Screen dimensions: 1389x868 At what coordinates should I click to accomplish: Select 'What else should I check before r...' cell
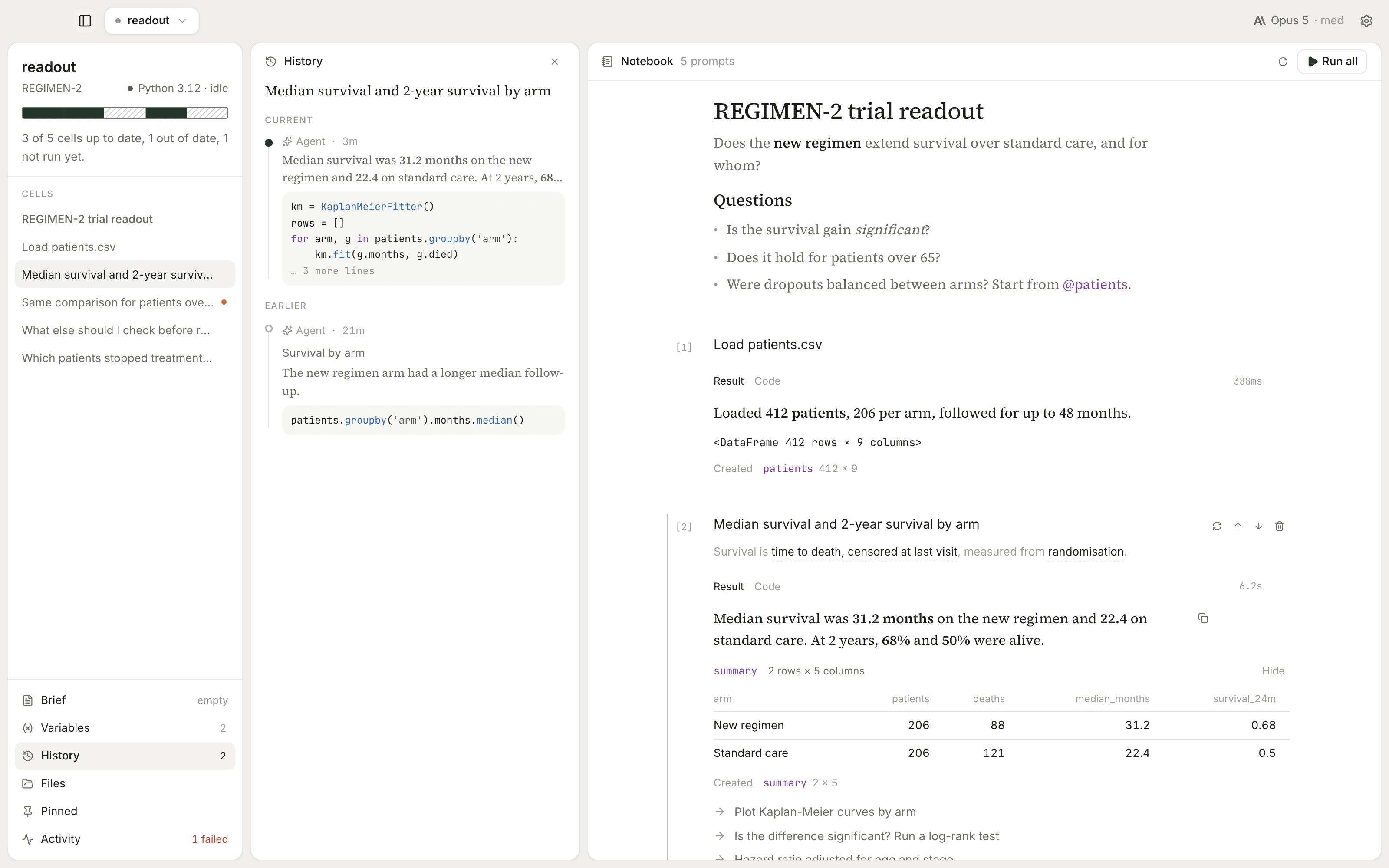125,330
